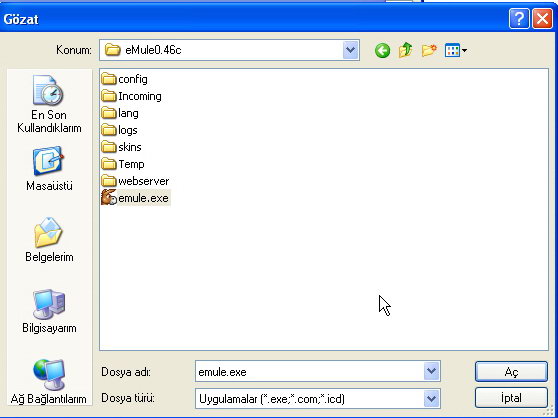This screenshot has height=418, width=558.
Task: Select the Incoming folder icon
Action: click(x=109, y=96)
